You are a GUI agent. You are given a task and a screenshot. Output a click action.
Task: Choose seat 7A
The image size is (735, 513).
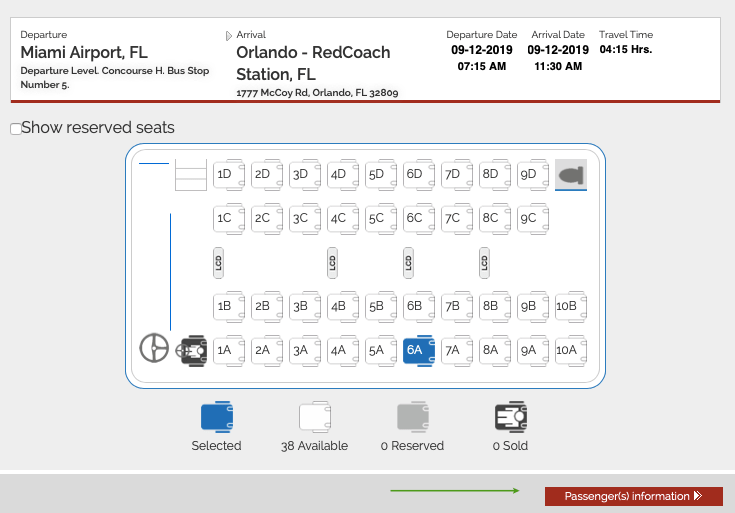[457, 351]
